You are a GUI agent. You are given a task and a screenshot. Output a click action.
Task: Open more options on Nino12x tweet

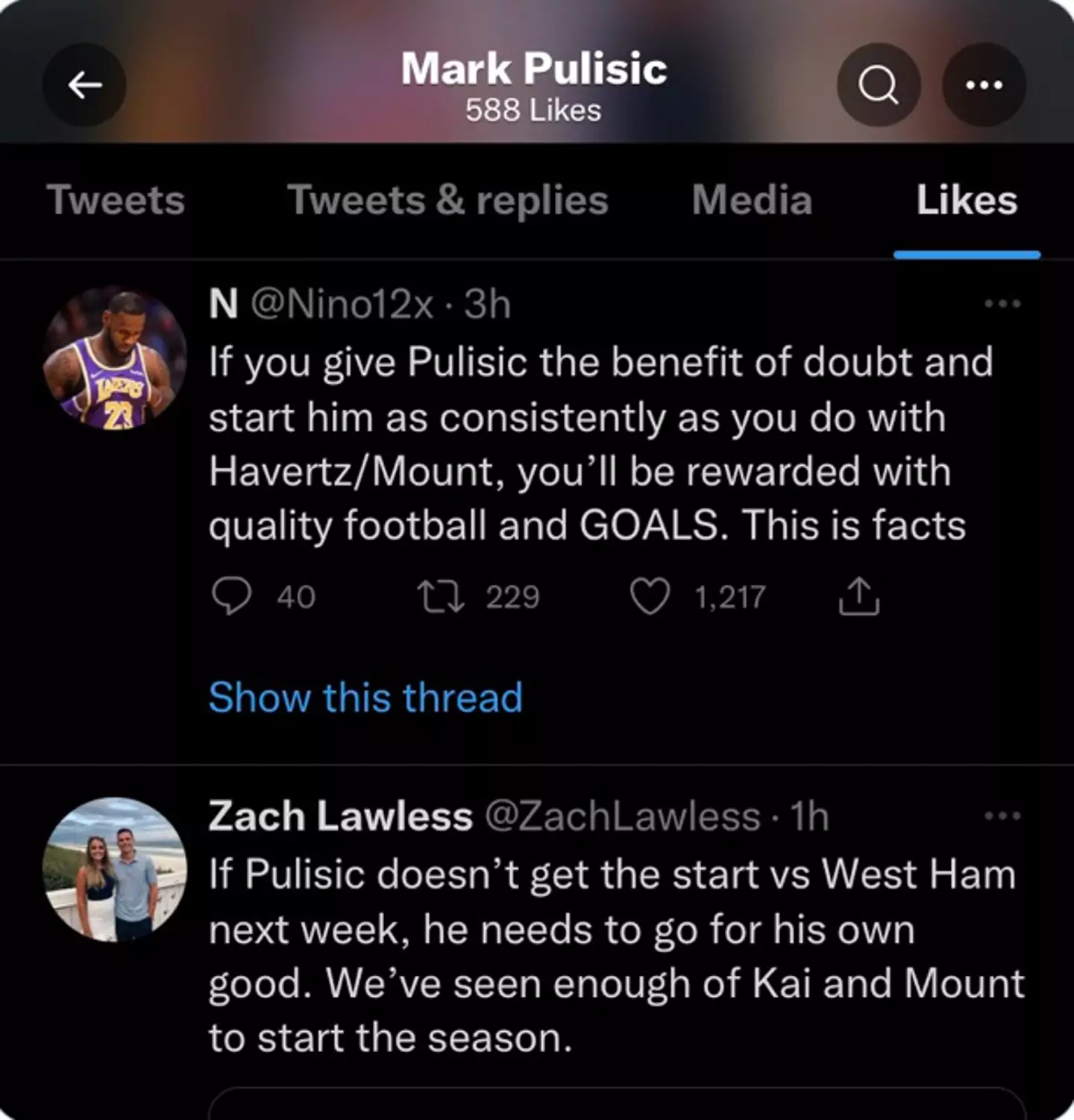point(1002,304)
